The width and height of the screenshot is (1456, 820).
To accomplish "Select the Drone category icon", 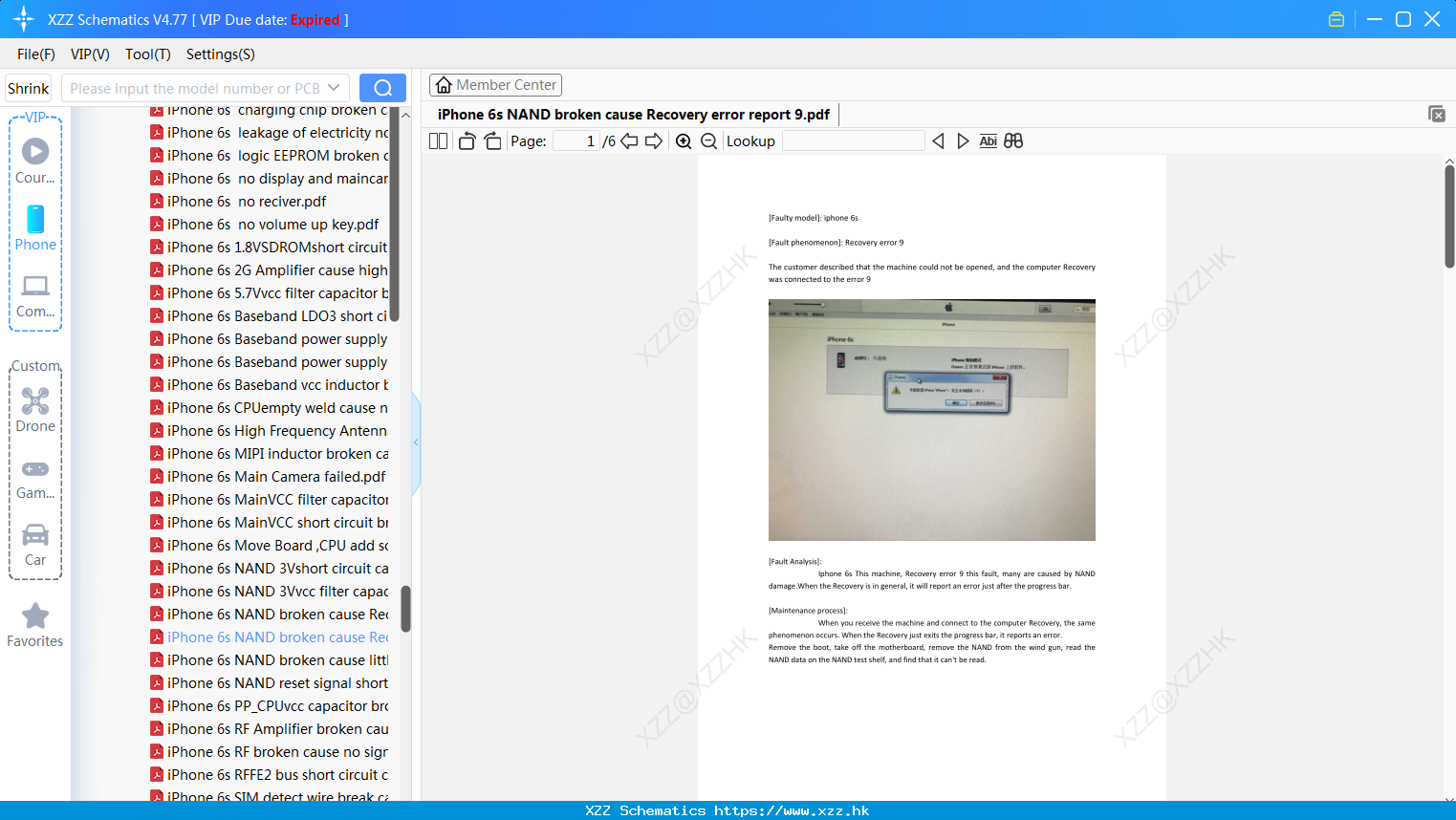I will click(x=35, y=410).
